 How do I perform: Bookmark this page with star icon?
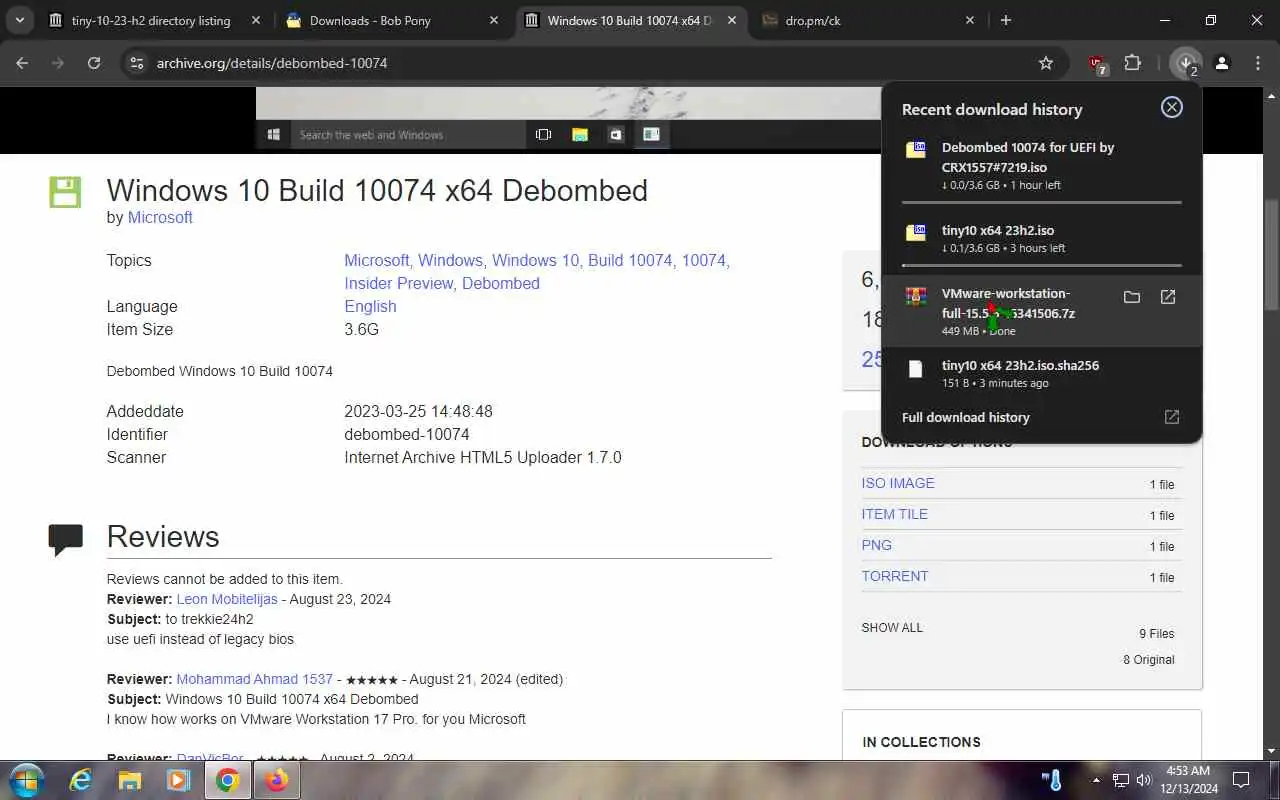coord(1046,63)
